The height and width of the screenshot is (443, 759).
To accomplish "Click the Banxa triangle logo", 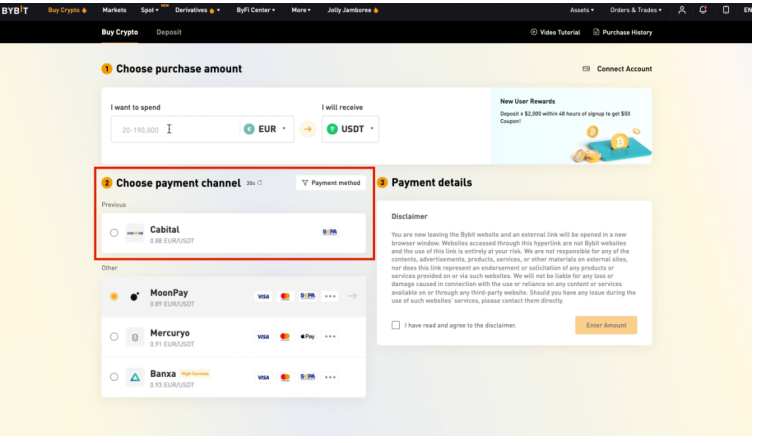I will pyautogui.click(x=135, y=377).
